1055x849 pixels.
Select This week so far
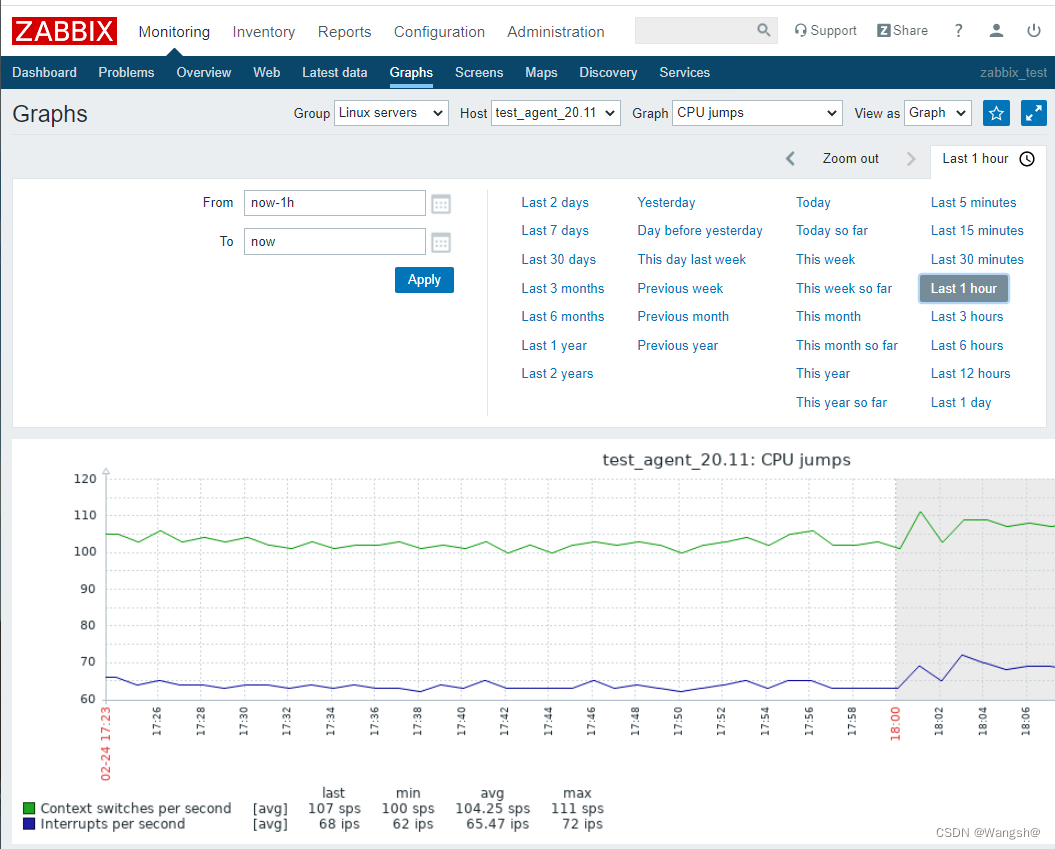pos(844,289)
